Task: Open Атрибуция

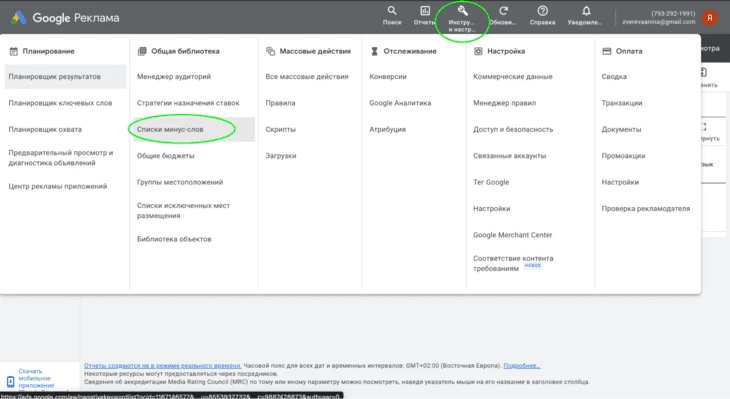Action: coord(387,129)
